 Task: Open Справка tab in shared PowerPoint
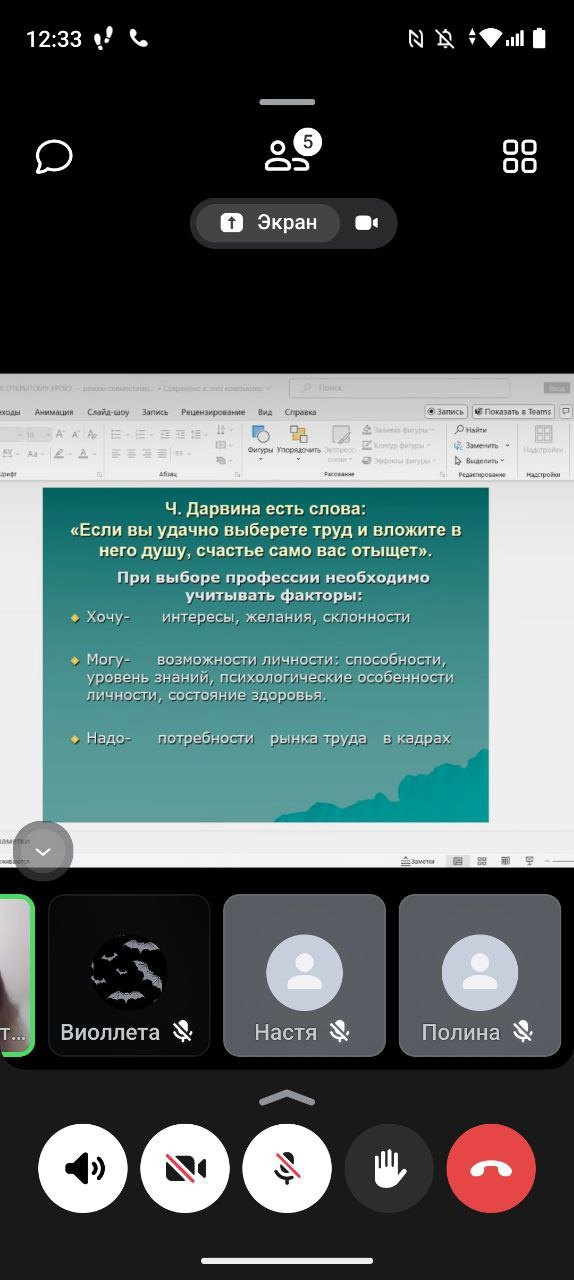(300, 411)
